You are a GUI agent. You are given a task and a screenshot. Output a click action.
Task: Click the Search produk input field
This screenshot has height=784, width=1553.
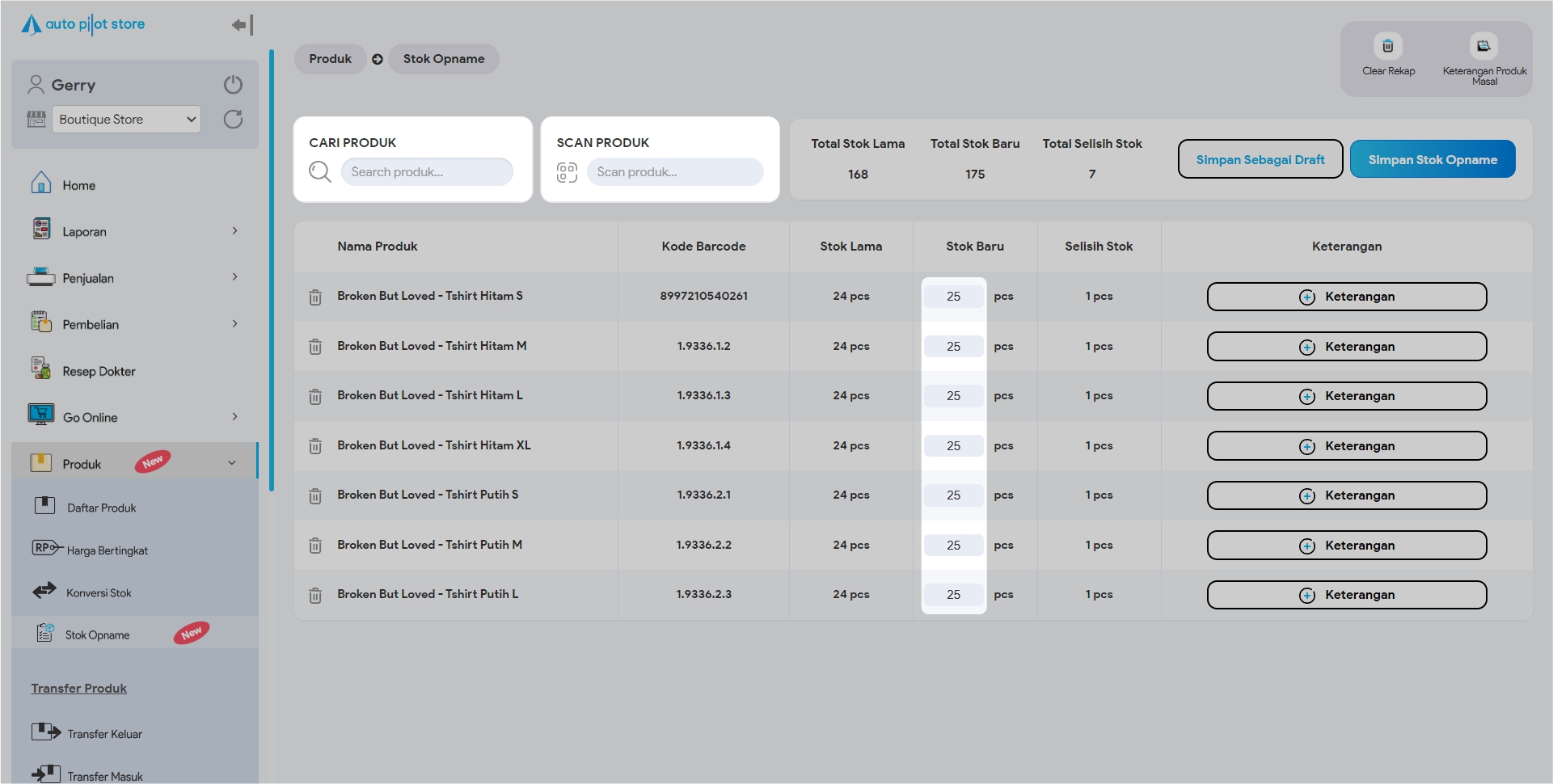click(x=427, y=172)
